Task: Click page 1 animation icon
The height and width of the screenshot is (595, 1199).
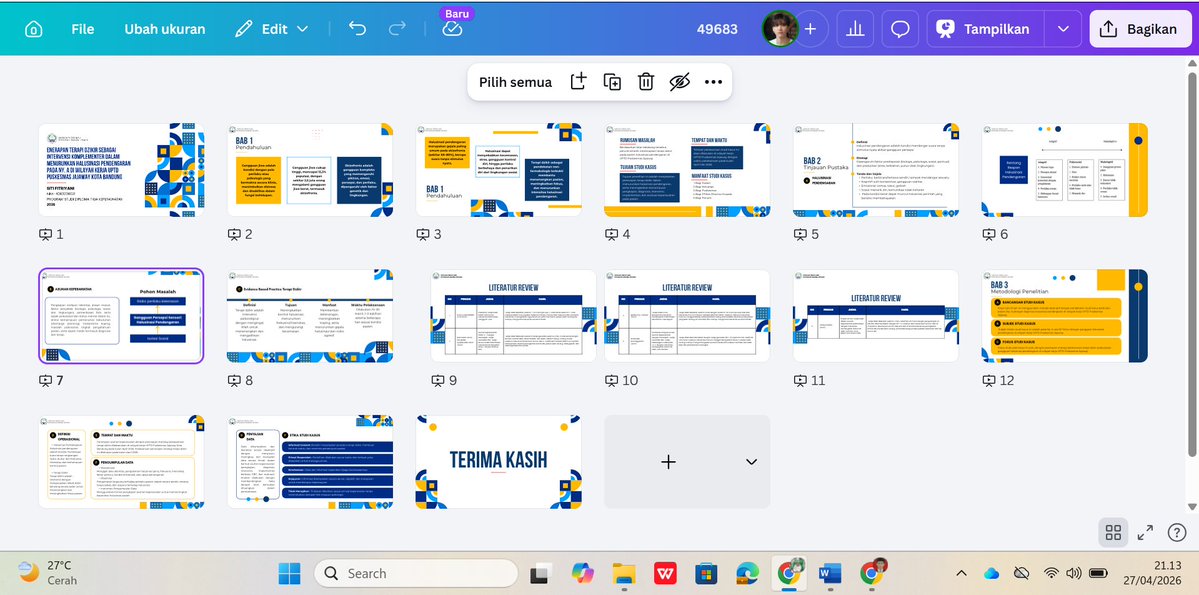Action: [46, 235]
